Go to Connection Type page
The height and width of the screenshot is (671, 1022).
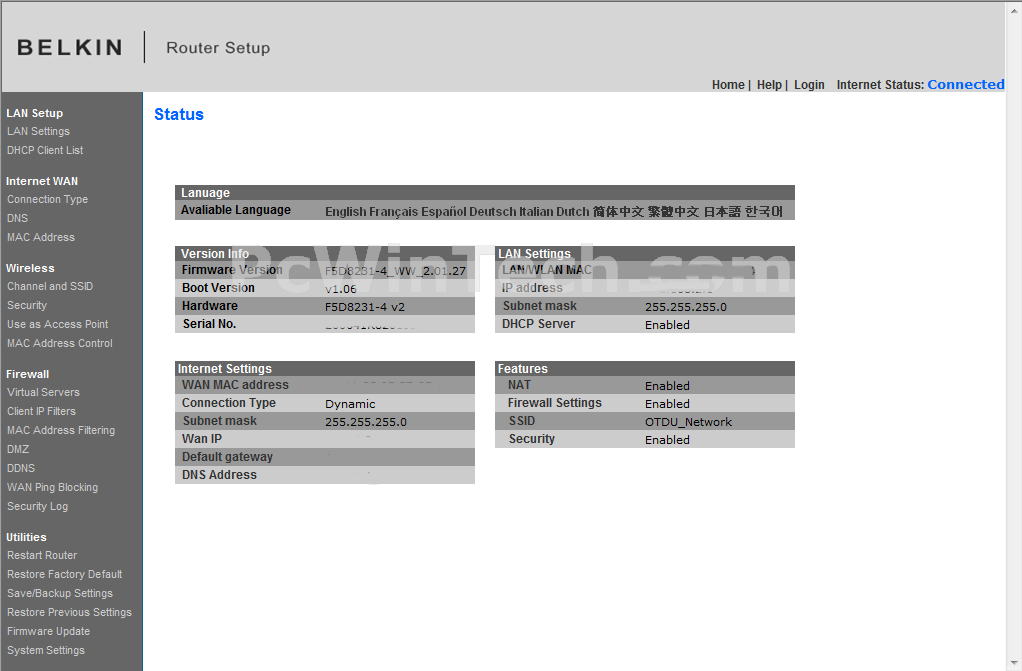coord(48,199)
